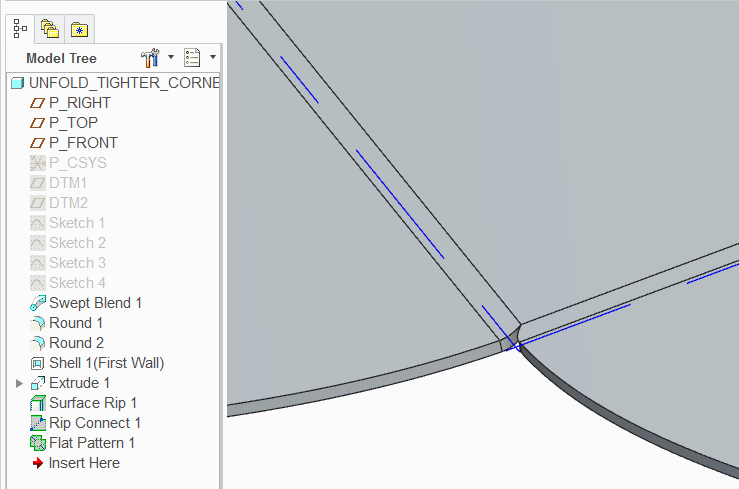Expand the Extrude 1 feature node

point(19,383)
